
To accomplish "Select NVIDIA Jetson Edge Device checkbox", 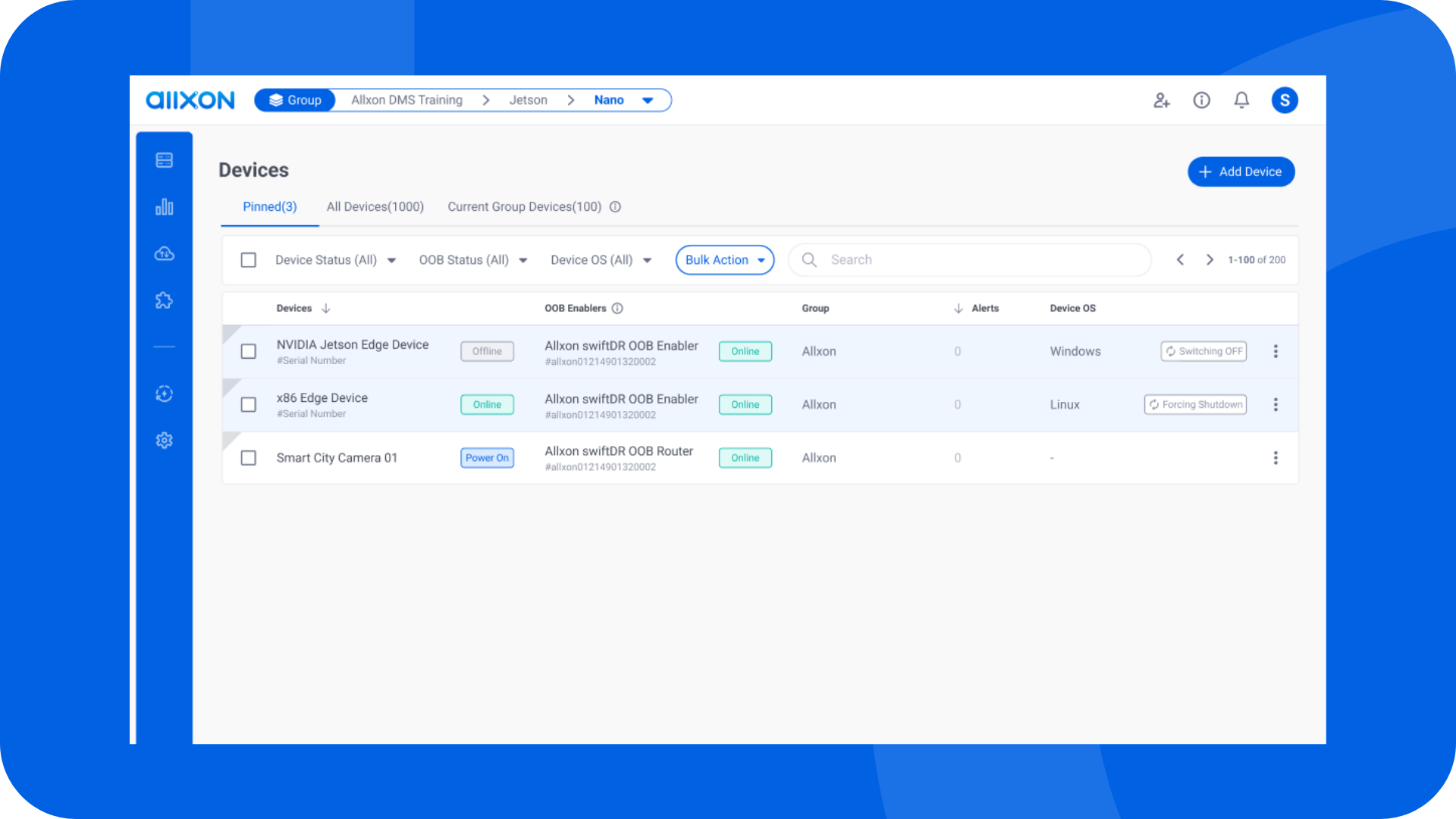I will pyautogui.click(x=249, y=352).
